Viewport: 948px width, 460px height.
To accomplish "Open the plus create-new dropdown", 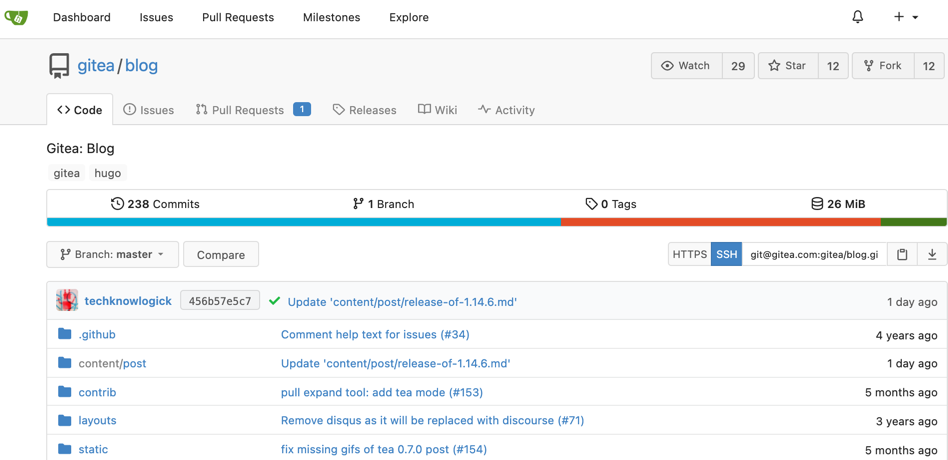I will tap(906, 17).
